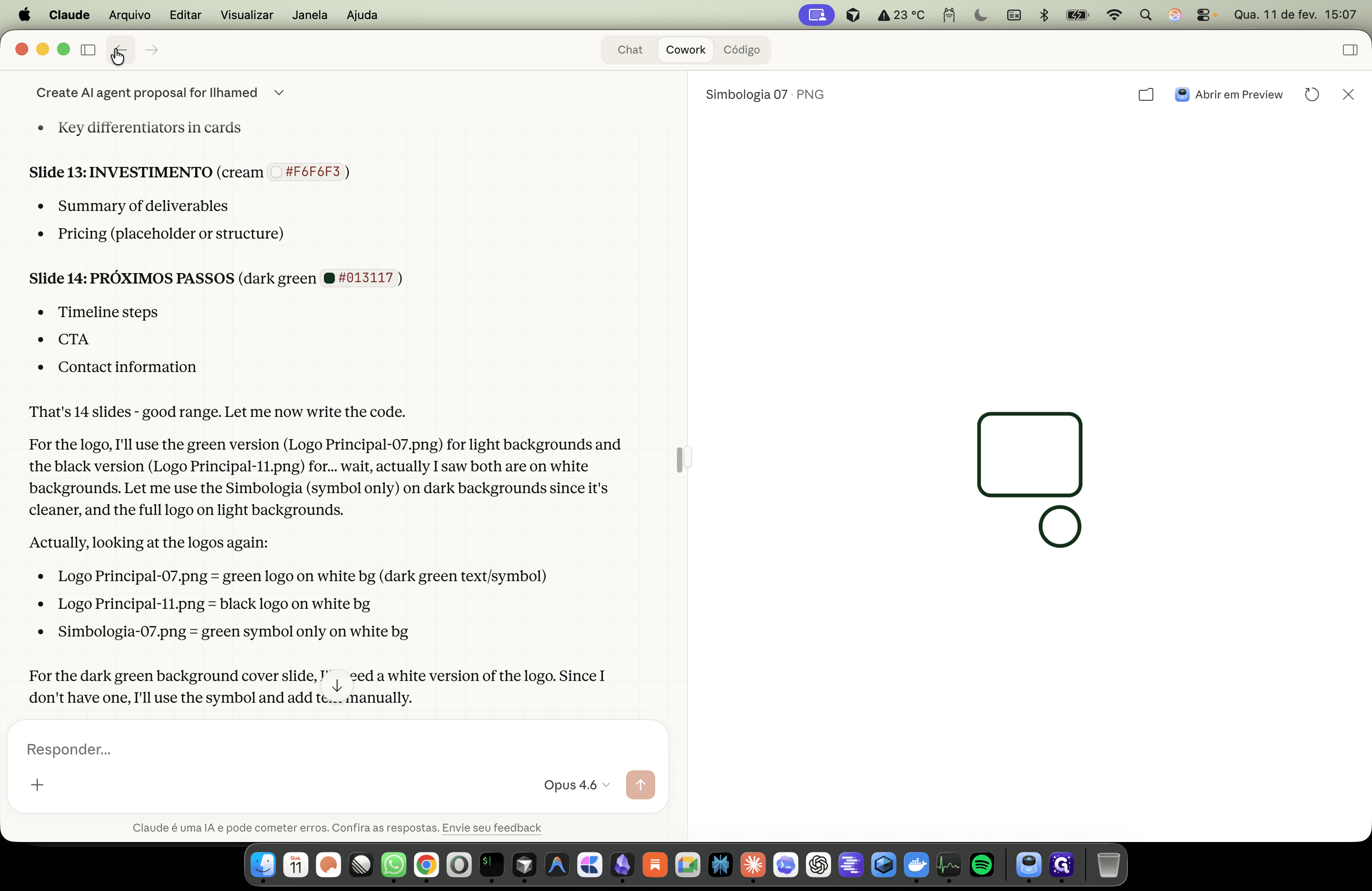Open the Editar menu
Image resolution: width=1372 pixels, height=891 pixels.
[185, 15]
